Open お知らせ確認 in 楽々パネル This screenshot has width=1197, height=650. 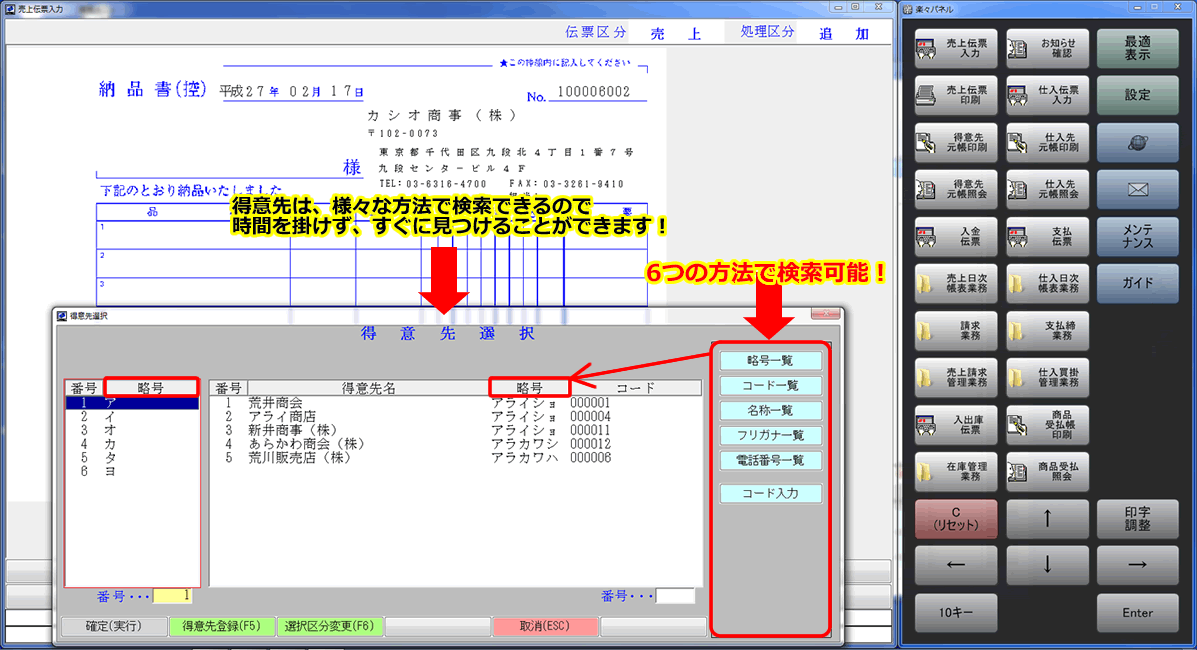pyautogui.click(x=1043, y=49)
